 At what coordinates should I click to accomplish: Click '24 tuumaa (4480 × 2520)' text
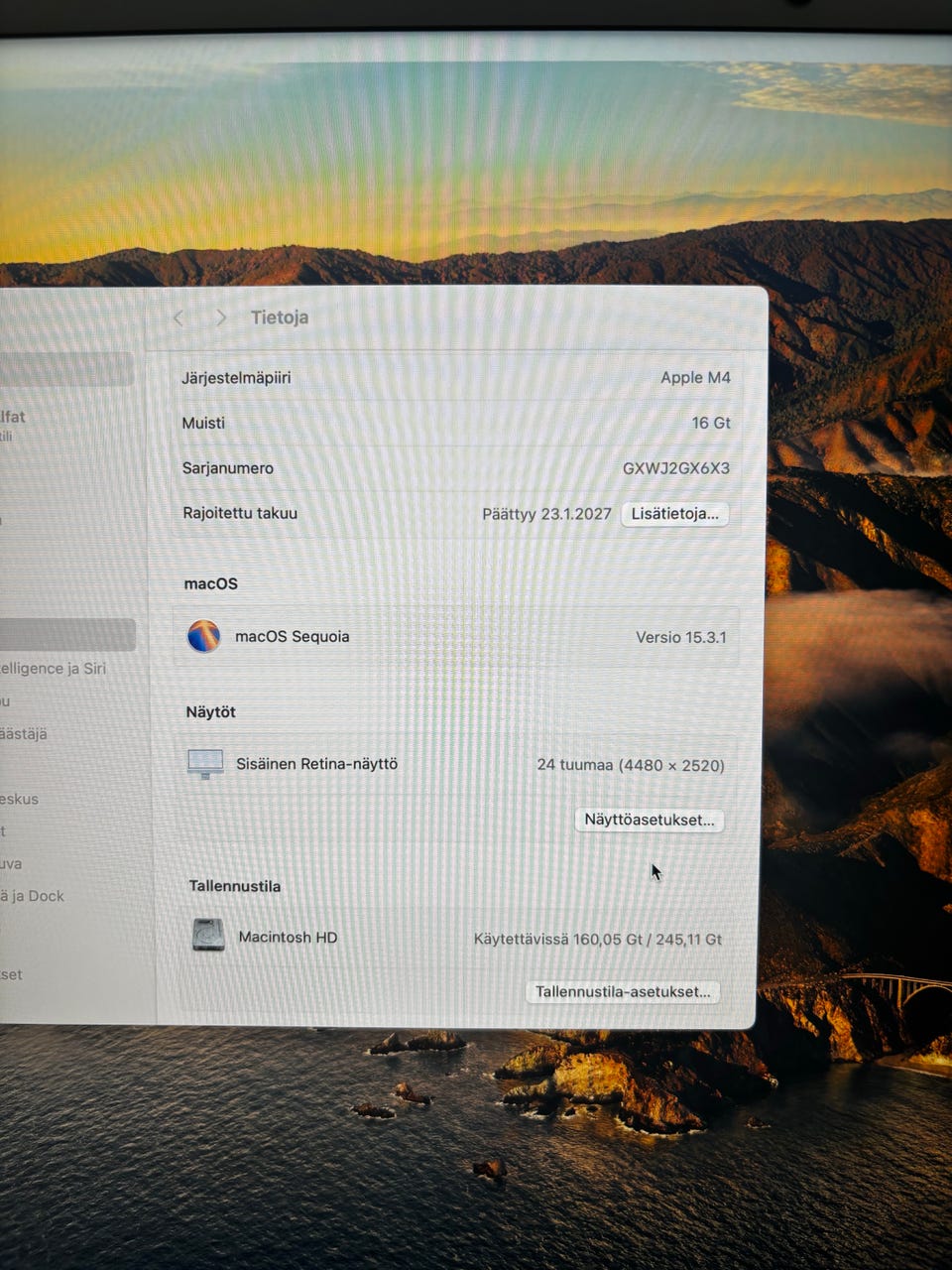[x=631, y=765]
